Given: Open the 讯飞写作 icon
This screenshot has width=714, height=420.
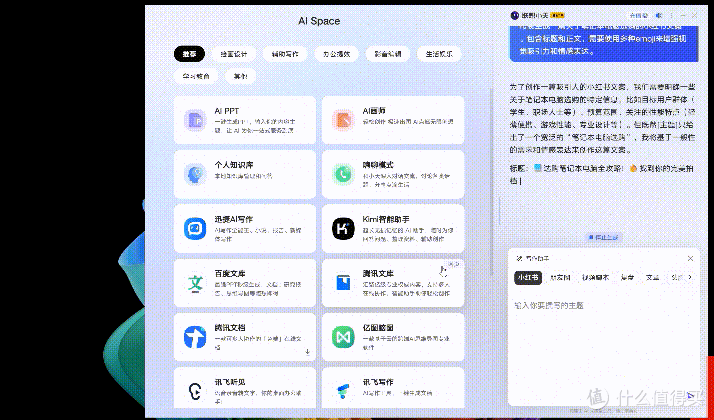Looking at the screenshot, I should click(x=343, y=391).
